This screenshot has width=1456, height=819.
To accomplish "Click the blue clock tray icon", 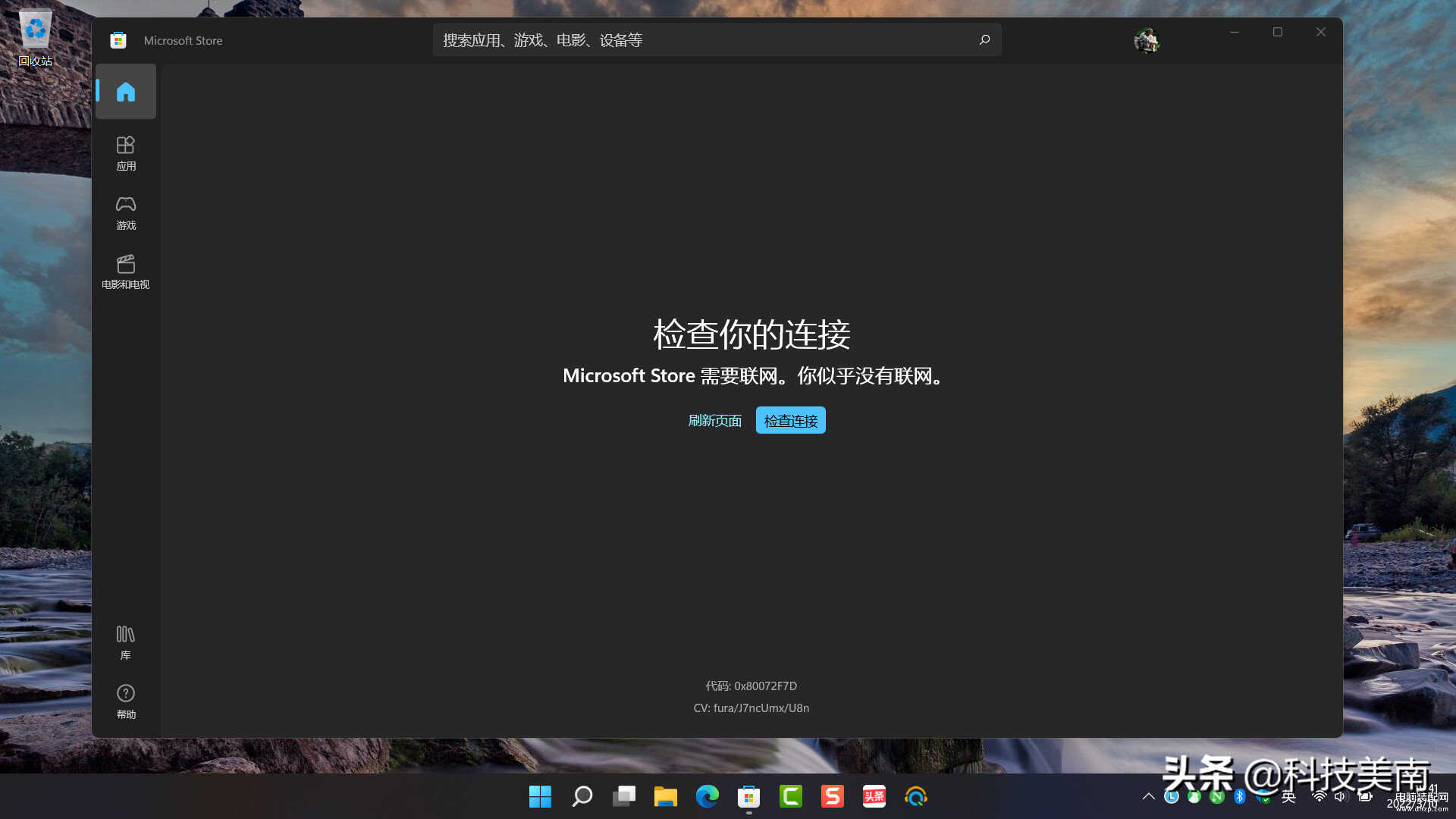I will 1171,796.
